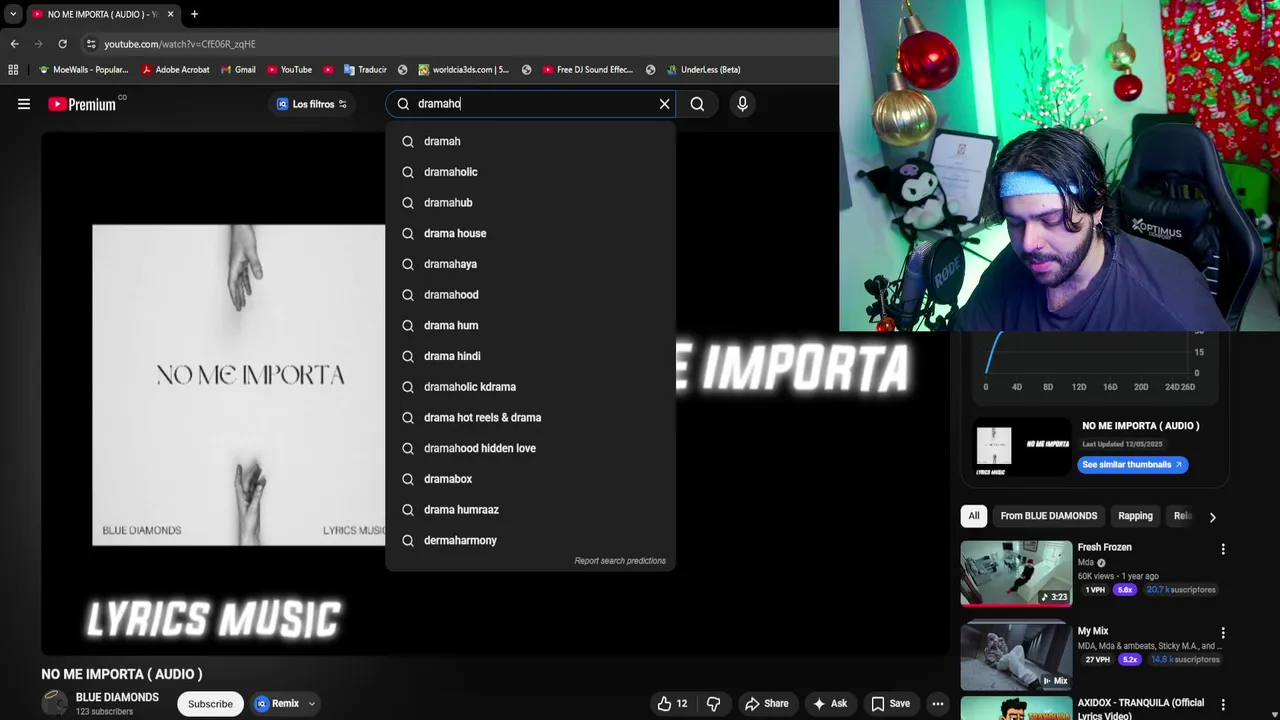Save video to playlist
Viewport: 1280px width, 720px height.
(x=889, y=704)
